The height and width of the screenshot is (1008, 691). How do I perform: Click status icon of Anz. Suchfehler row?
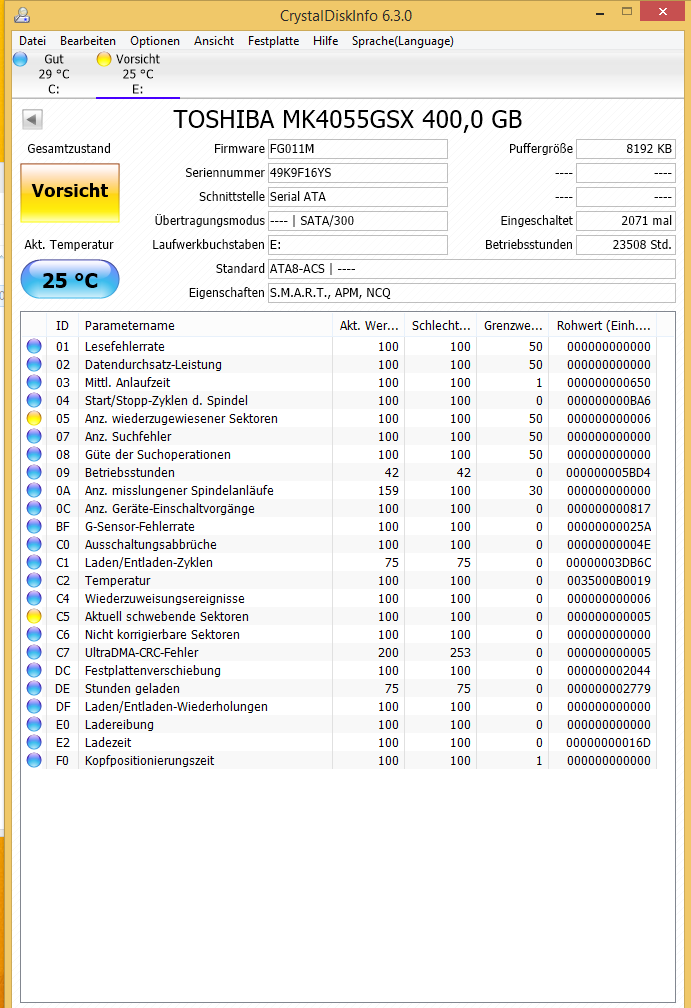[34, 436]
